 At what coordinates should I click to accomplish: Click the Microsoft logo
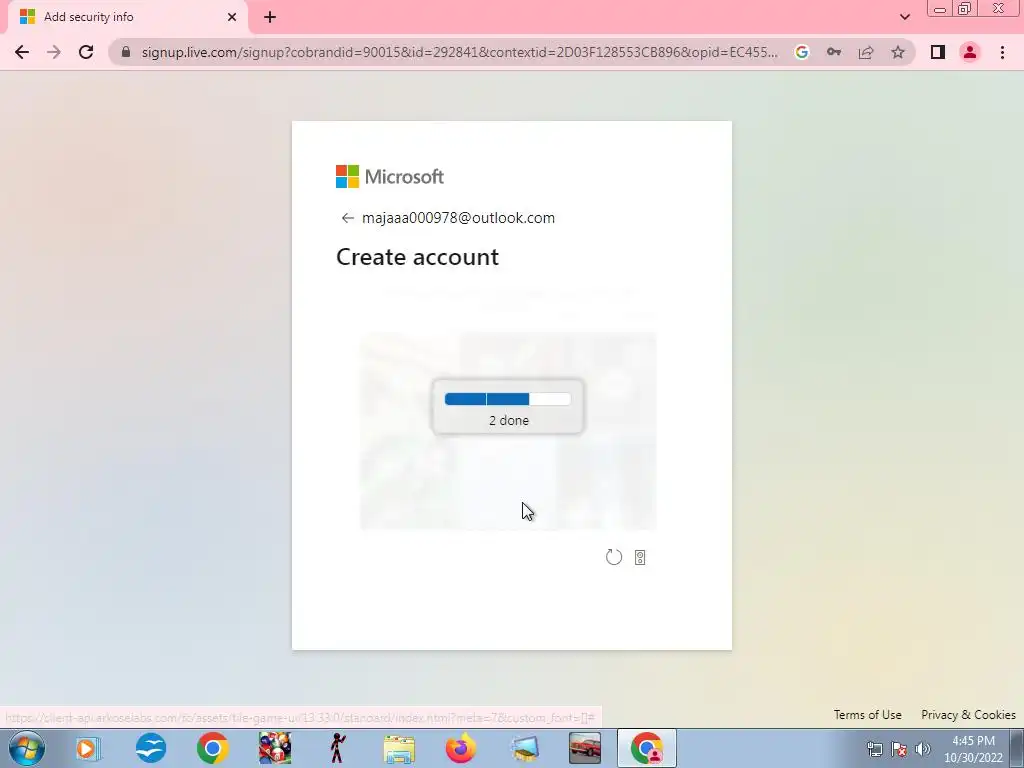point(390,176)
